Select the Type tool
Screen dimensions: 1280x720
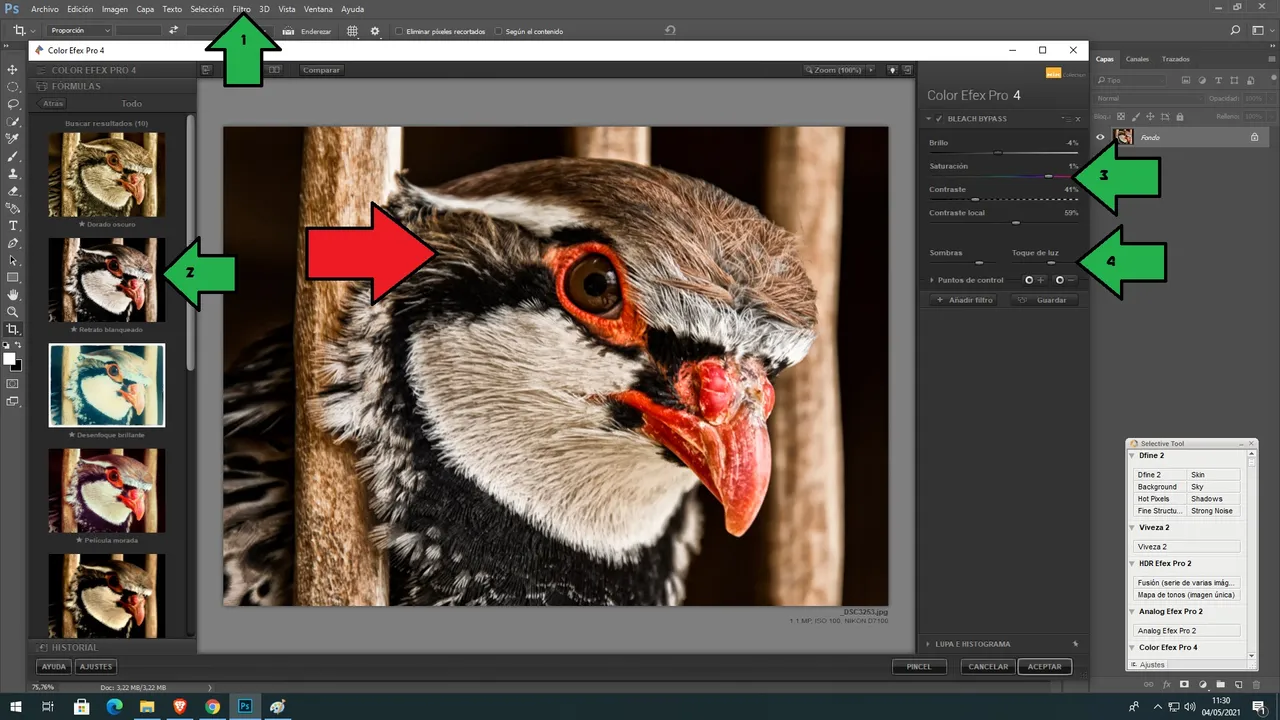click(13, 226)
